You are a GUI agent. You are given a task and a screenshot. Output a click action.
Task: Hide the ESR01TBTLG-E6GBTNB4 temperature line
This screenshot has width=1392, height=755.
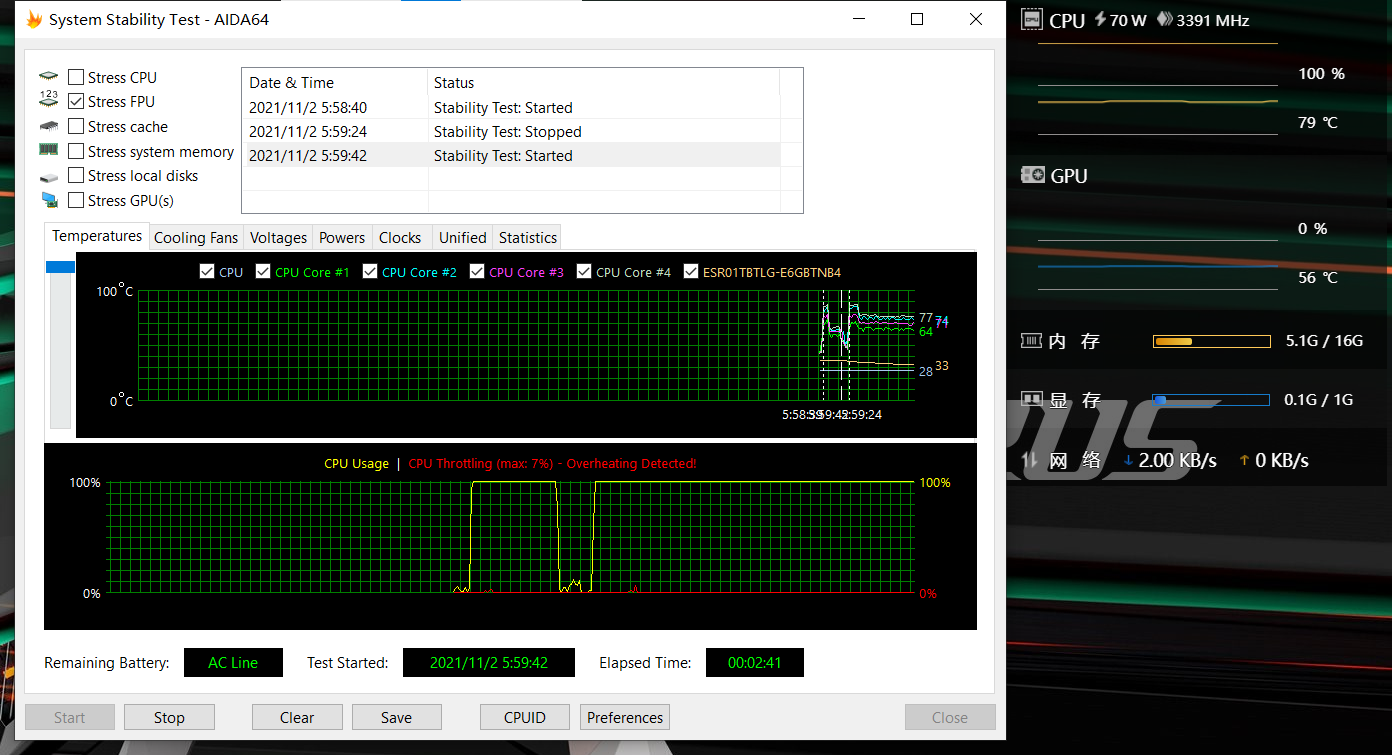click(691, 272)
